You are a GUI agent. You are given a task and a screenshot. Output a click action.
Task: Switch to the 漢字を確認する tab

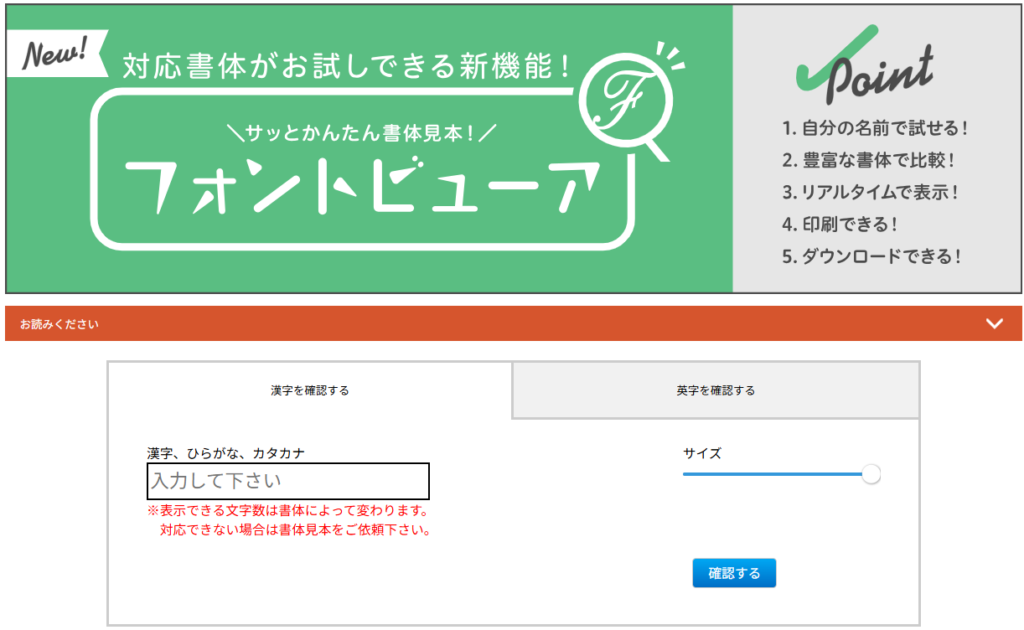point(310,390)
